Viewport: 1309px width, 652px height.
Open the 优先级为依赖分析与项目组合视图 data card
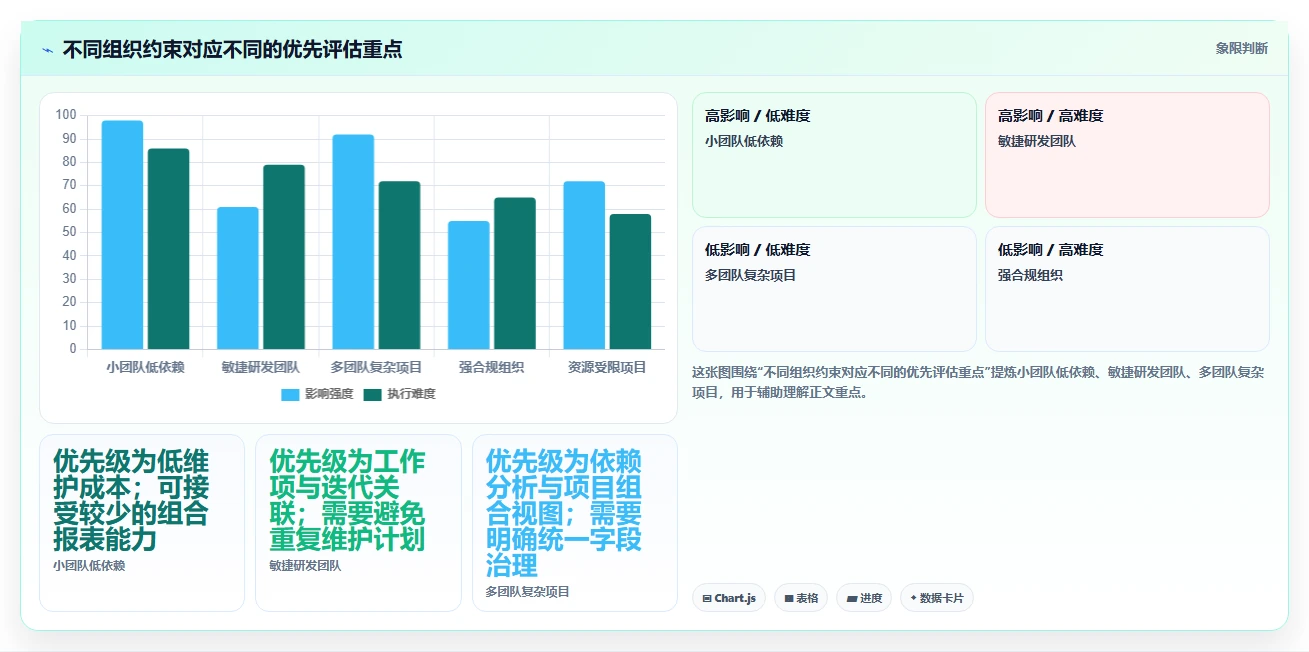click(x=575, y=523)
